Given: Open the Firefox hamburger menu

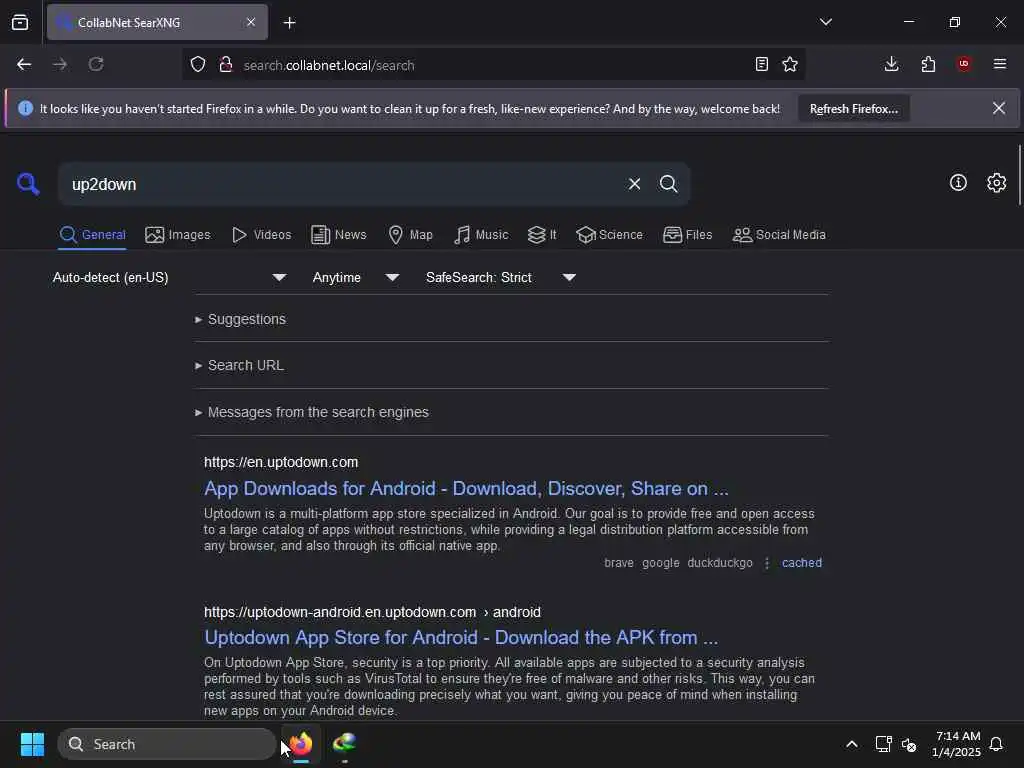Looking at the screenshot, I should point(1000,63).
